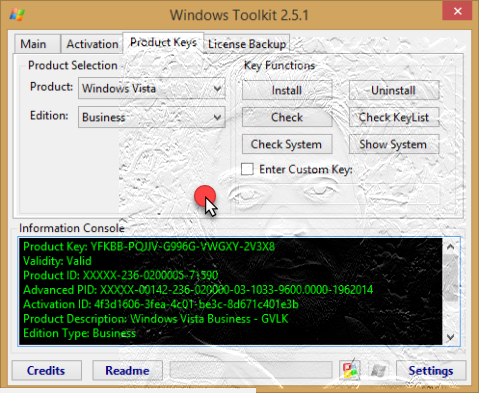Click the Check System button

[x=287, y=144]
